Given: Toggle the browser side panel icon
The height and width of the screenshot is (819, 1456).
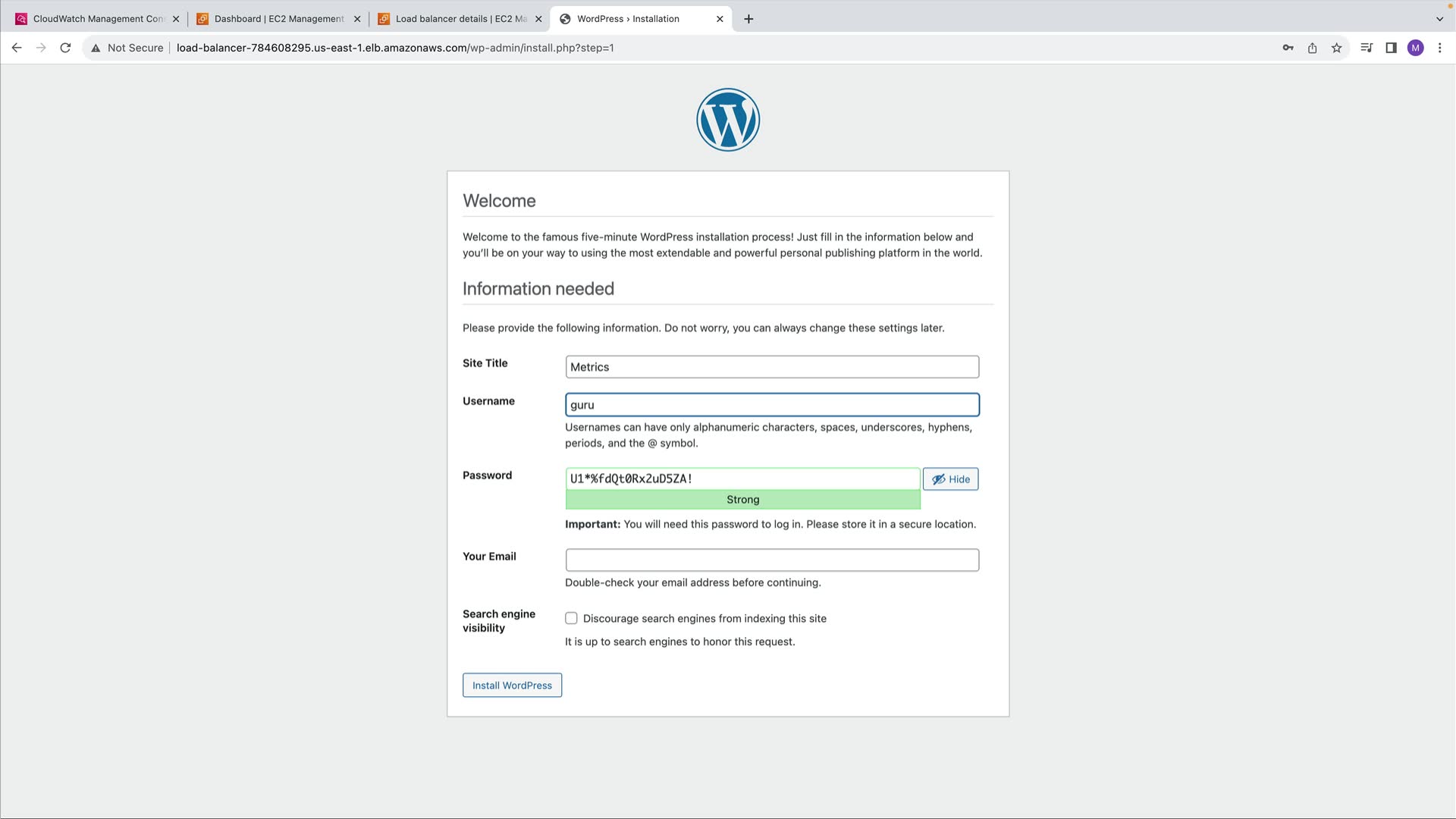Looking at the screenshot, I should click(1391, 48).
